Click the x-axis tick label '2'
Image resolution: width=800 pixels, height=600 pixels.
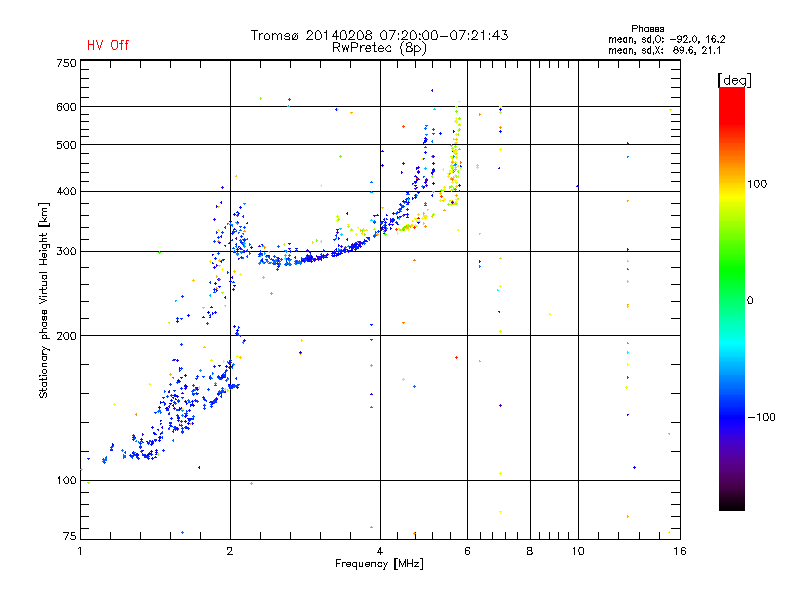tap(230, 551)
